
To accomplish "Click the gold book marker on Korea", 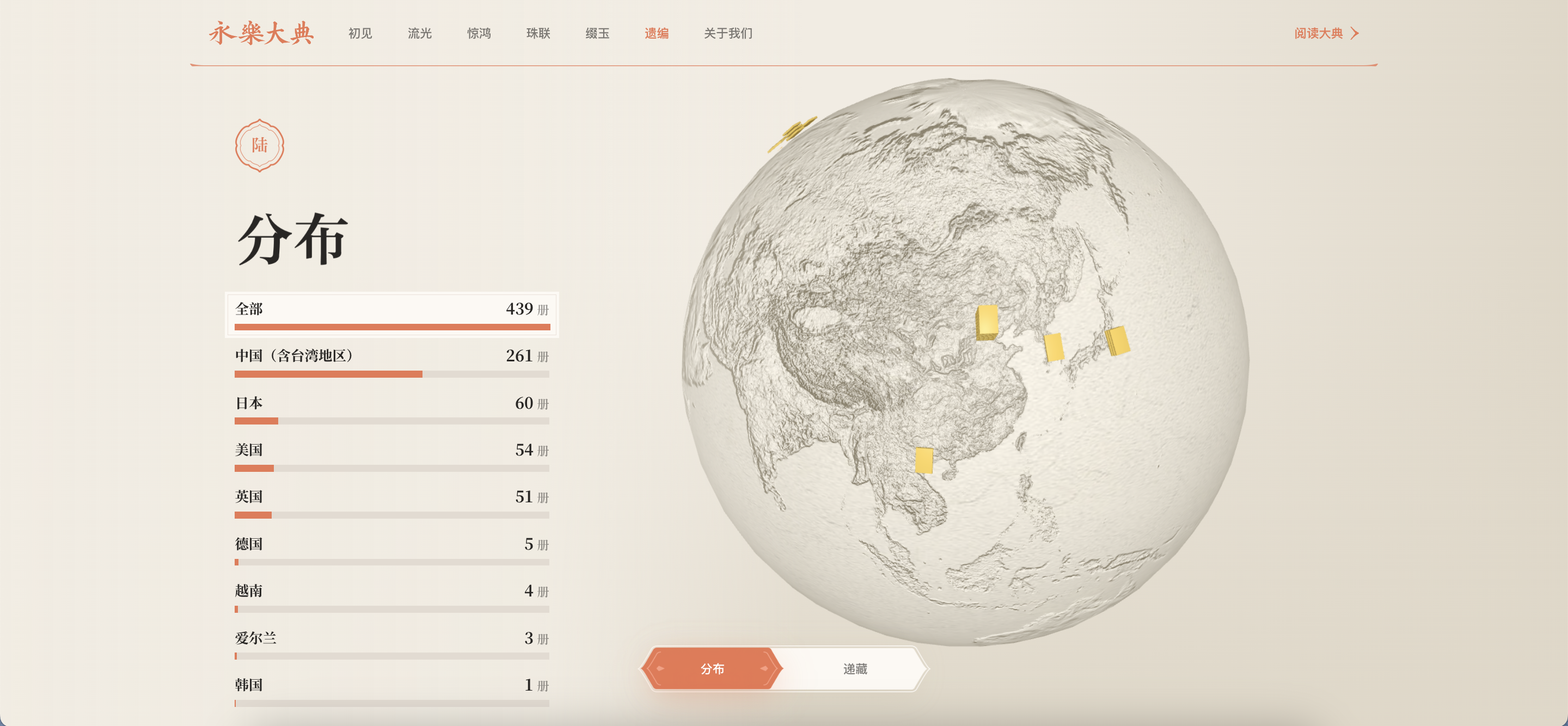I will pos(1053,346).
